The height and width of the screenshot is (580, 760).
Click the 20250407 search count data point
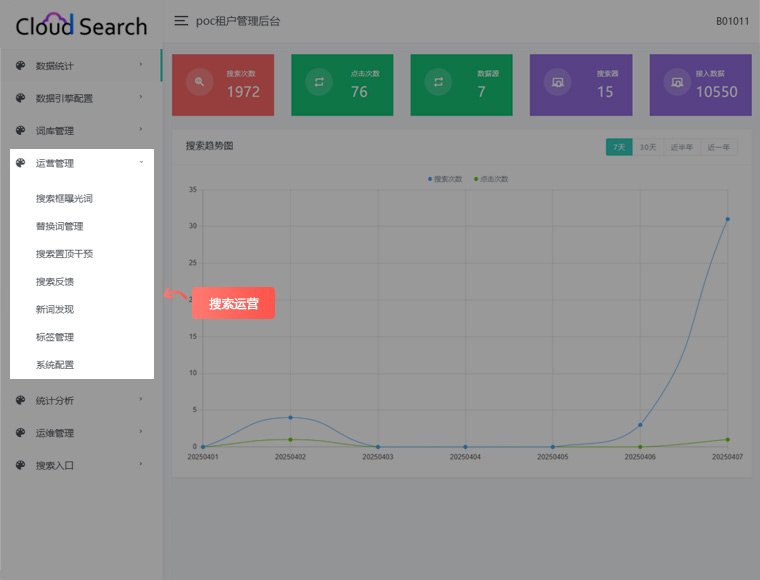click(x=727, y=219)
